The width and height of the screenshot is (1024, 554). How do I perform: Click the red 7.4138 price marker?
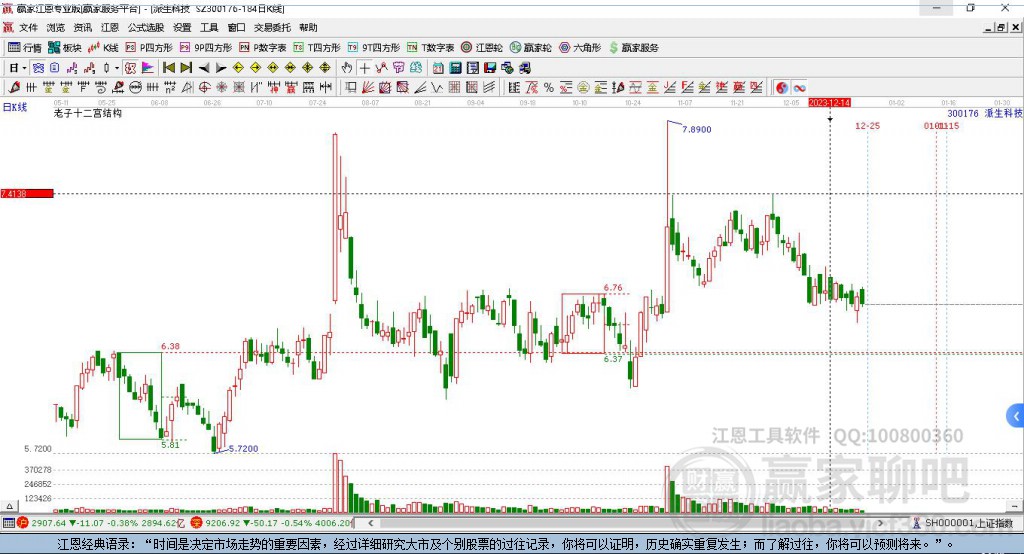click(x=26, y=193)
